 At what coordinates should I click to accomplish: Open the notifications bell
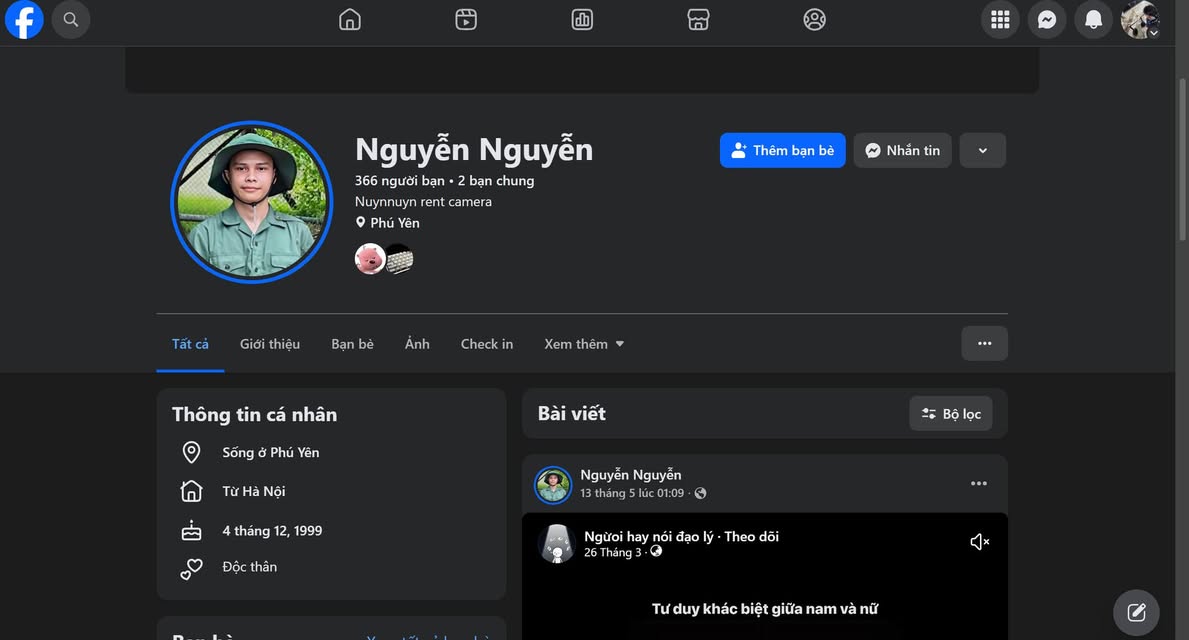pos(1093,20)
